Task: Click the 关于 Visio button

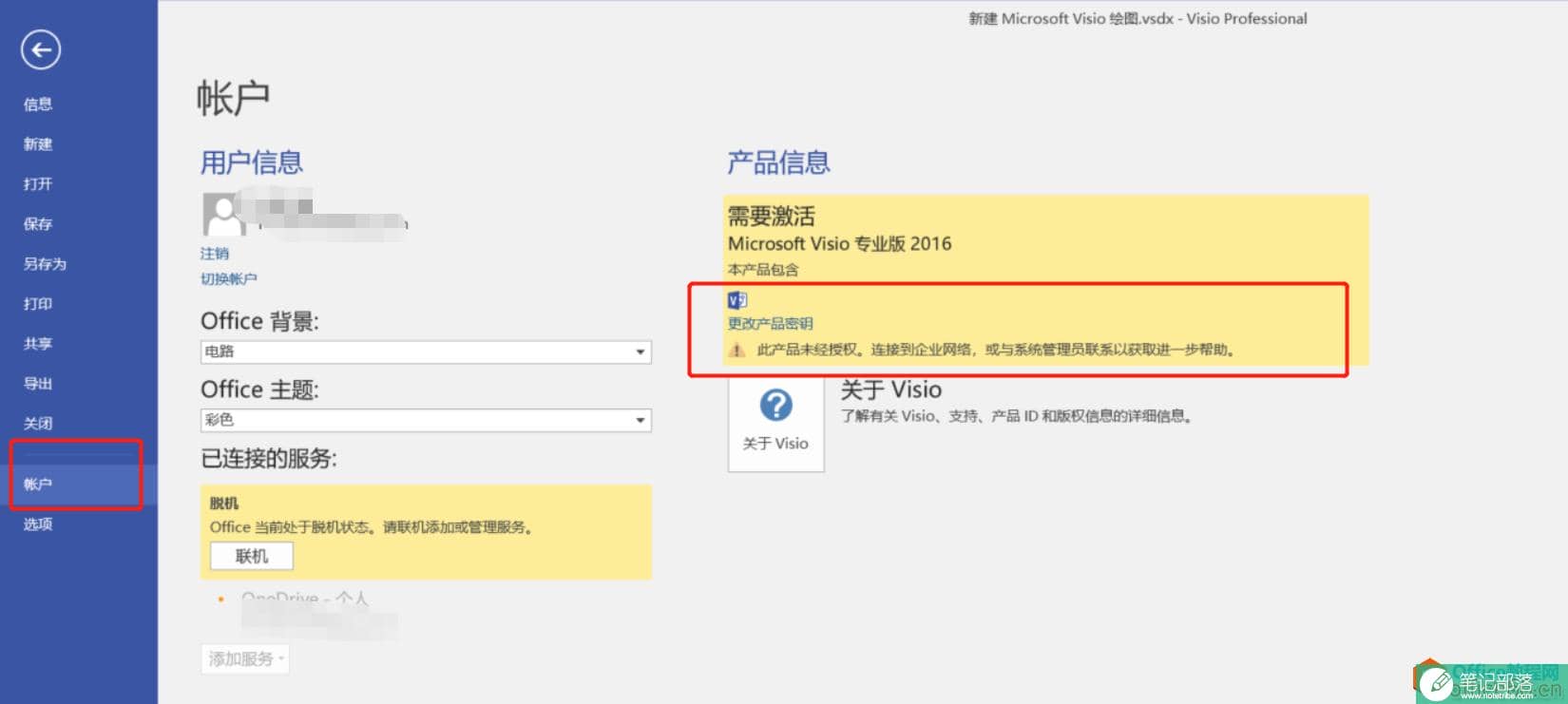Action: [x=776, y=424]
